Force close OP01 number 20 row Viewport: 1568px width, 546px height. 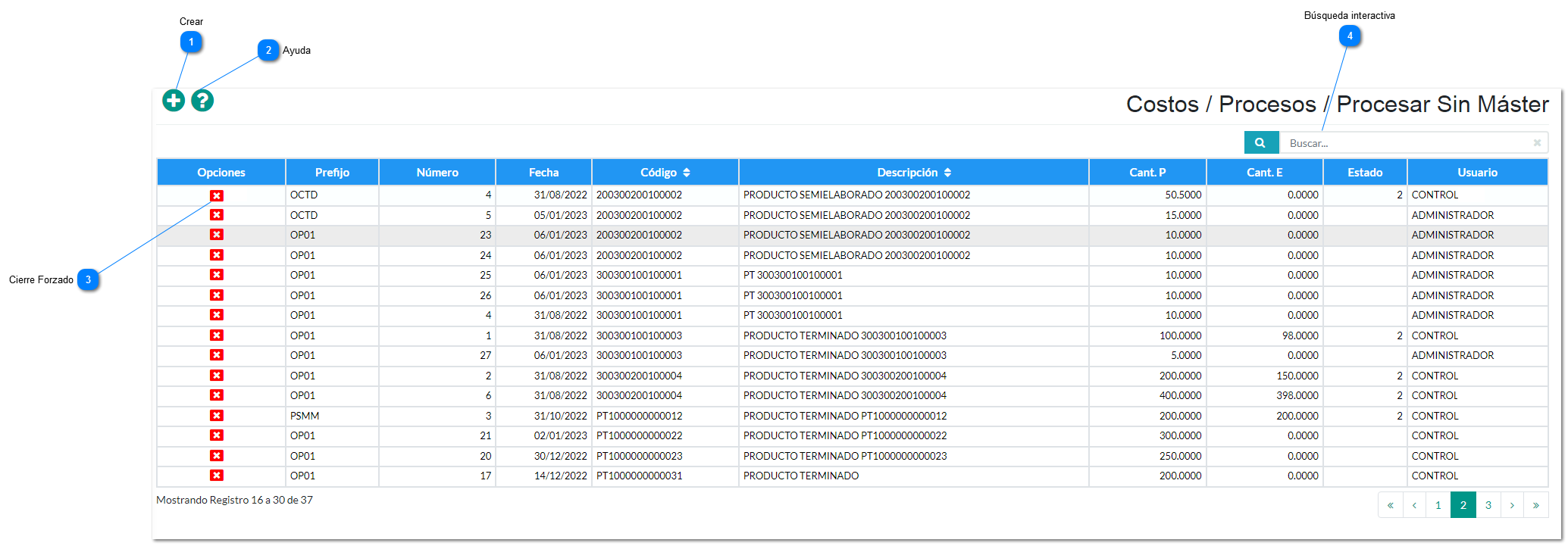click(217, 456)
